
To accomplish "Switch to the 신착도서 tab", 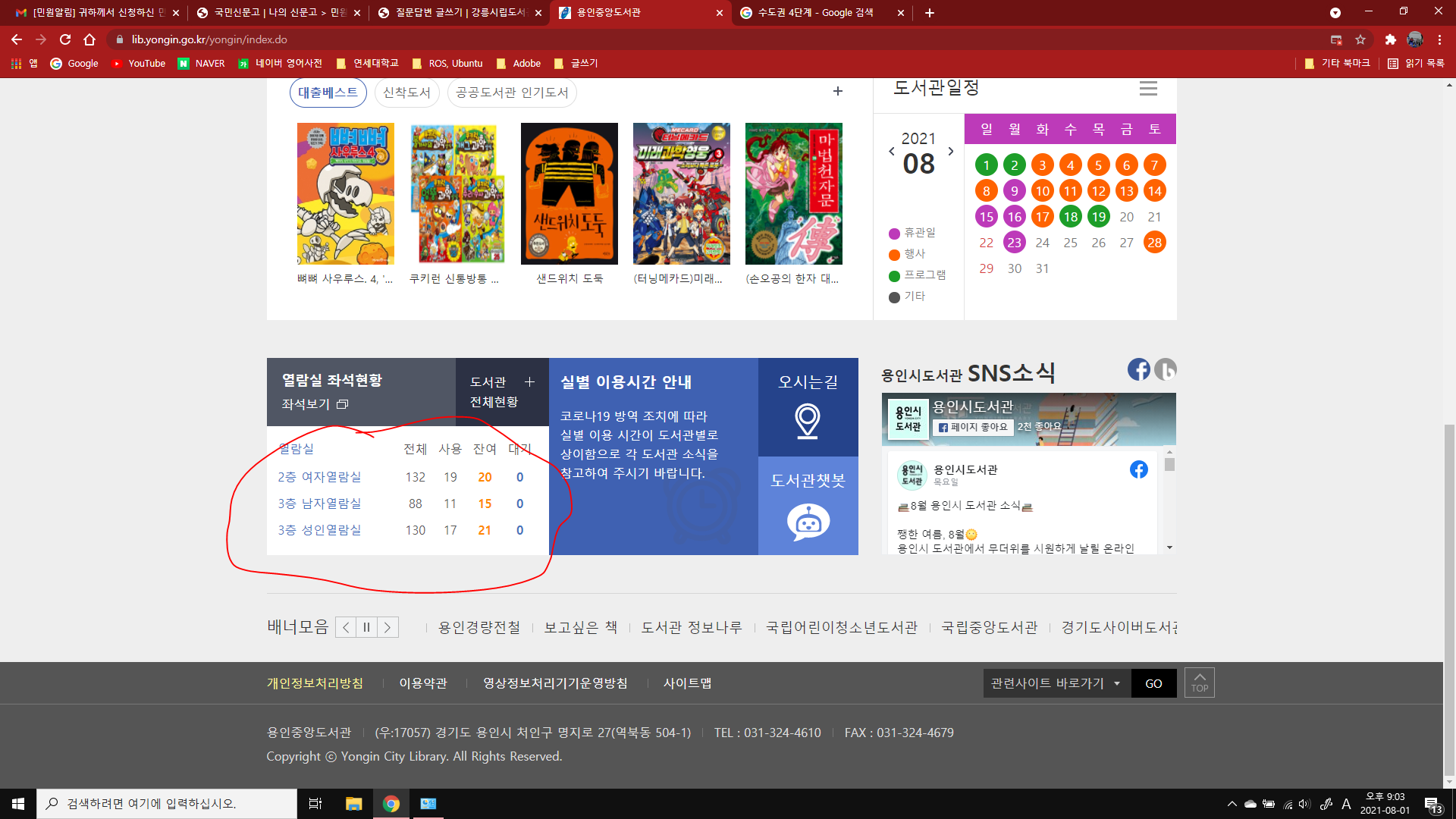I will (406, 93).
